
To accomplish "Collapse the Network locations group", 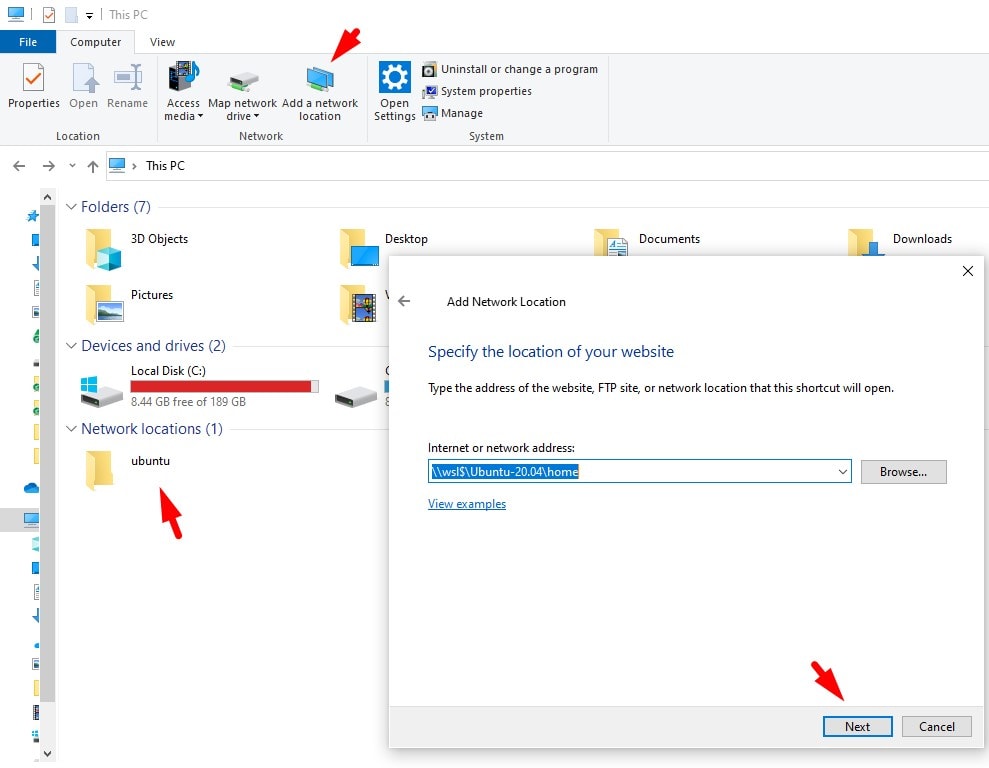I will (x=71, y=429).
